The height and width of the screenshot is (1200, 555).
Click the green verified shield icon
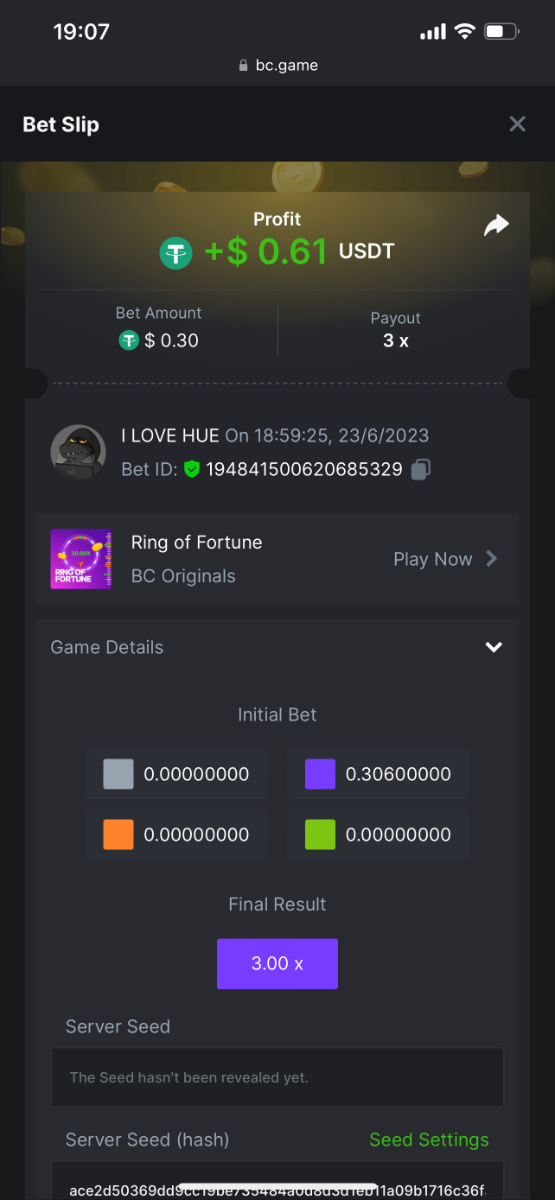point(192,469)
